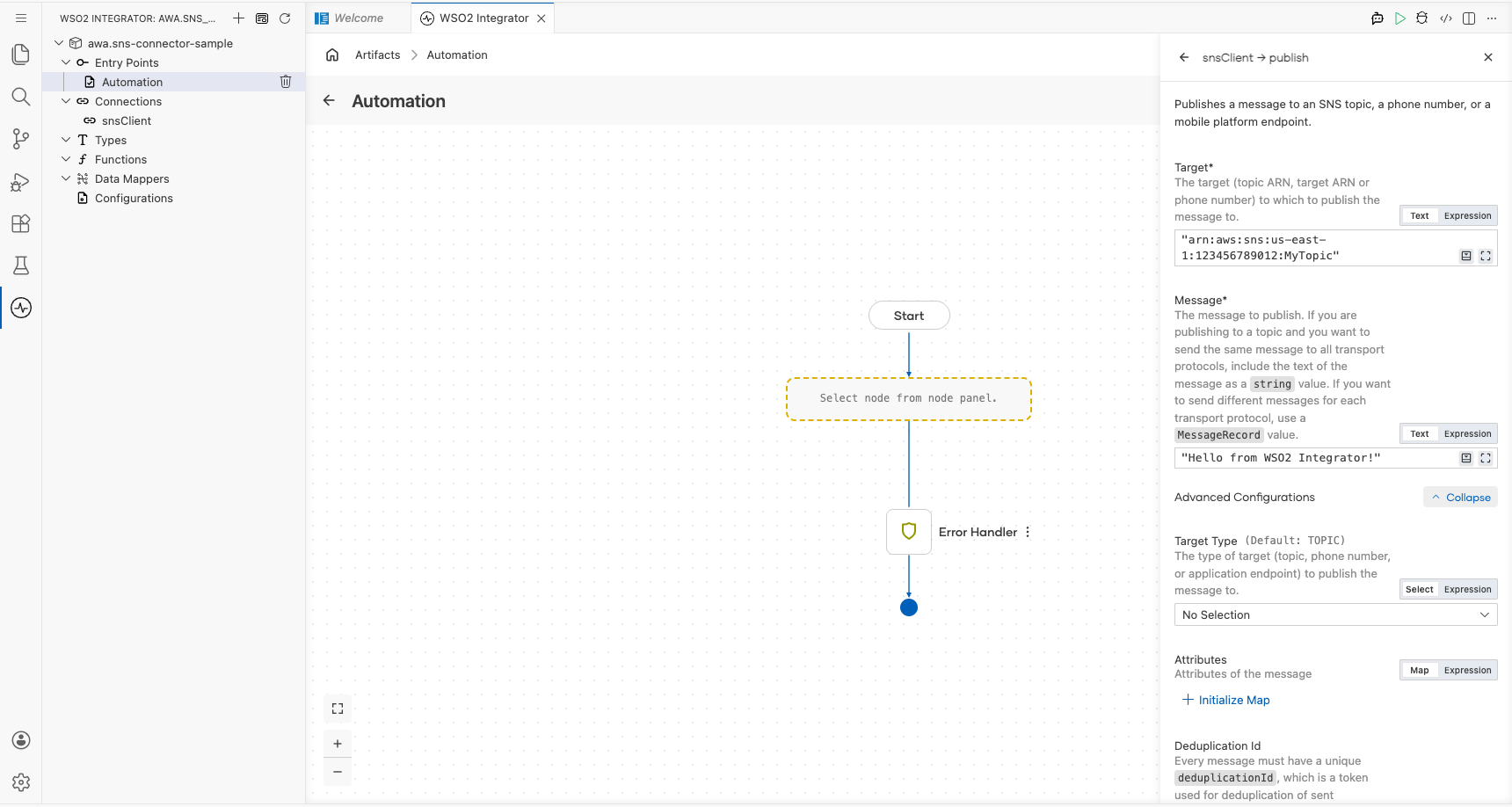Click Artifacts in the breadcrumb
Image resolution: width=1512 pixels, height=807 pixels.
tap(377, 55)
